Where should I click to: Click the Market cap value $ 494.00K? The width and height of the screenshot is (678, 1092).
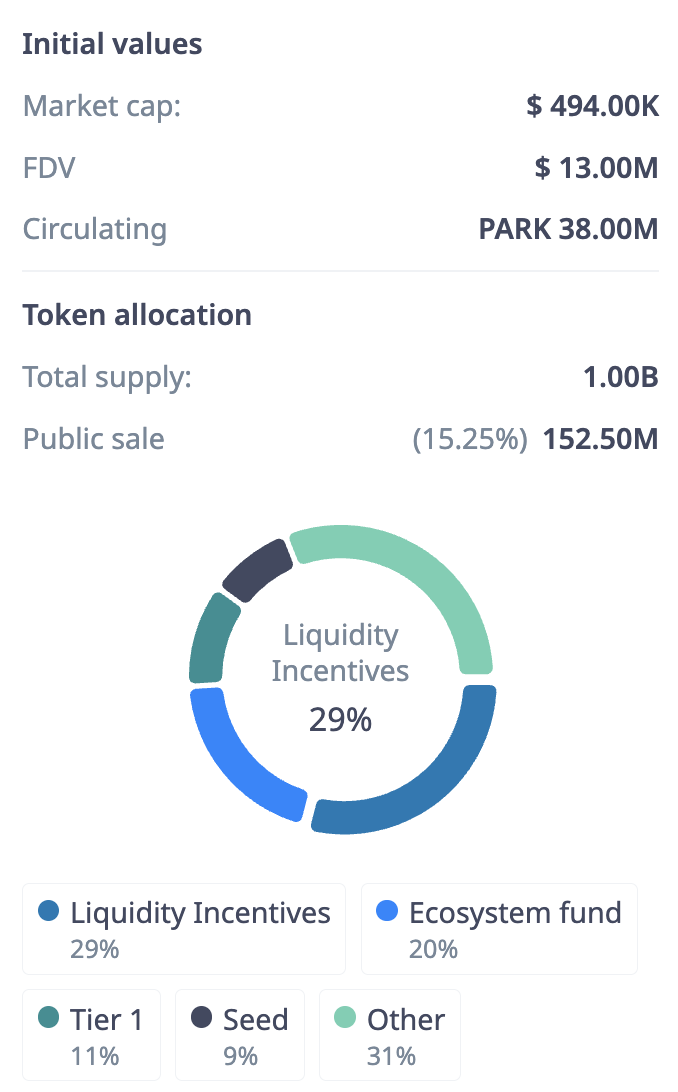pos(592,106)
